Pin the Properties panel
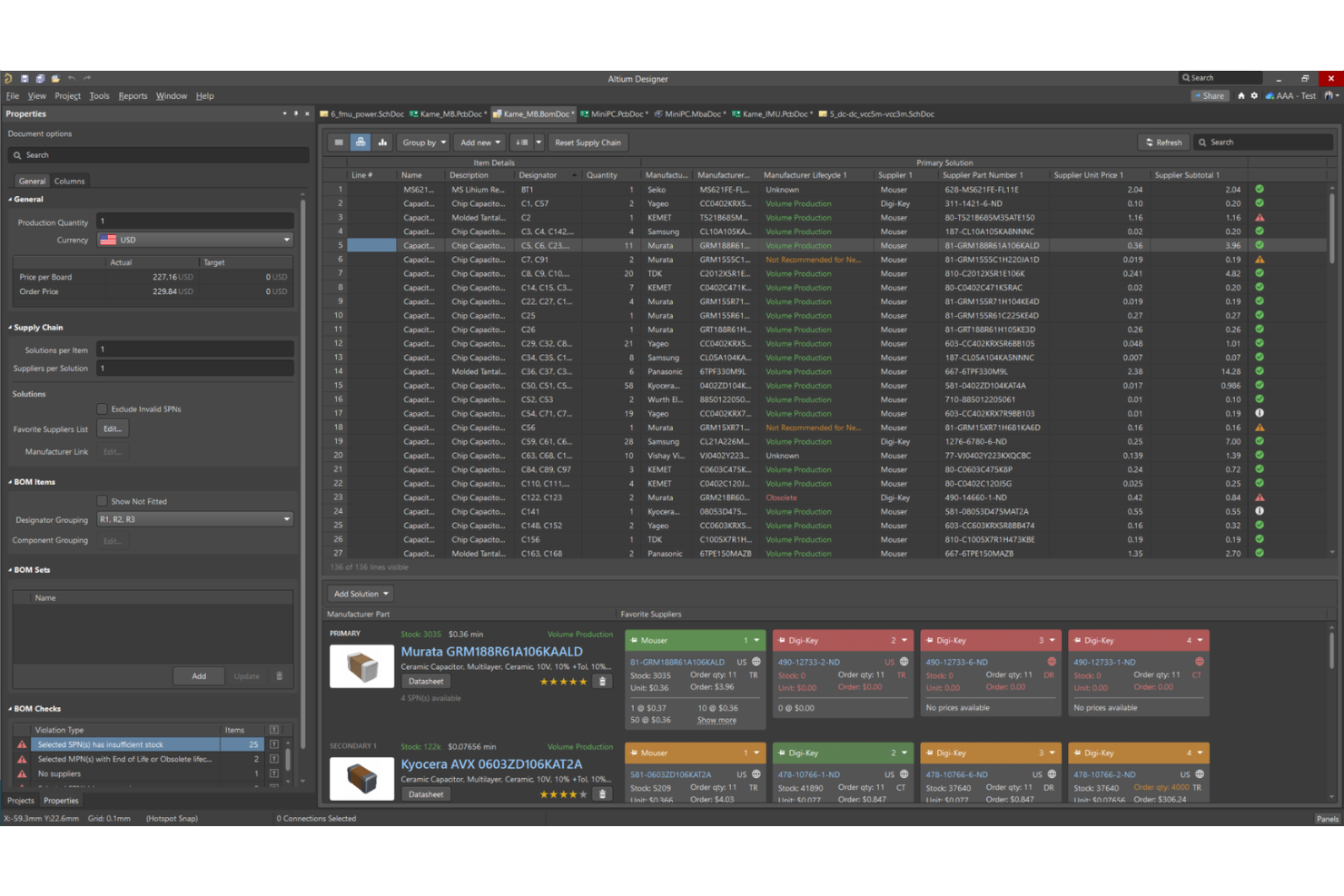 296,113
